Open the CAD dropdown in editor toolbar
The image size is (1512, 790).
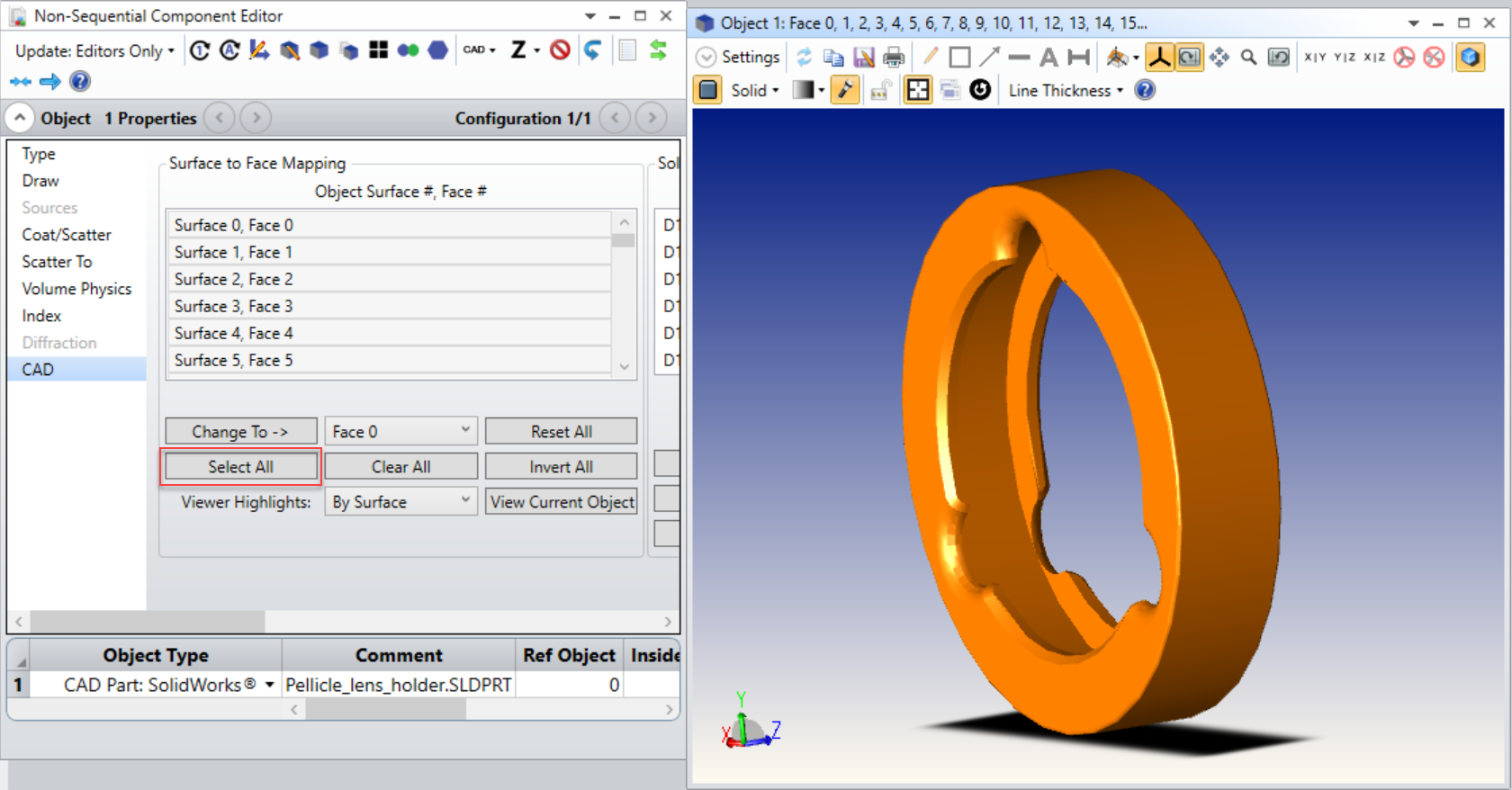(x=479, y=50)
